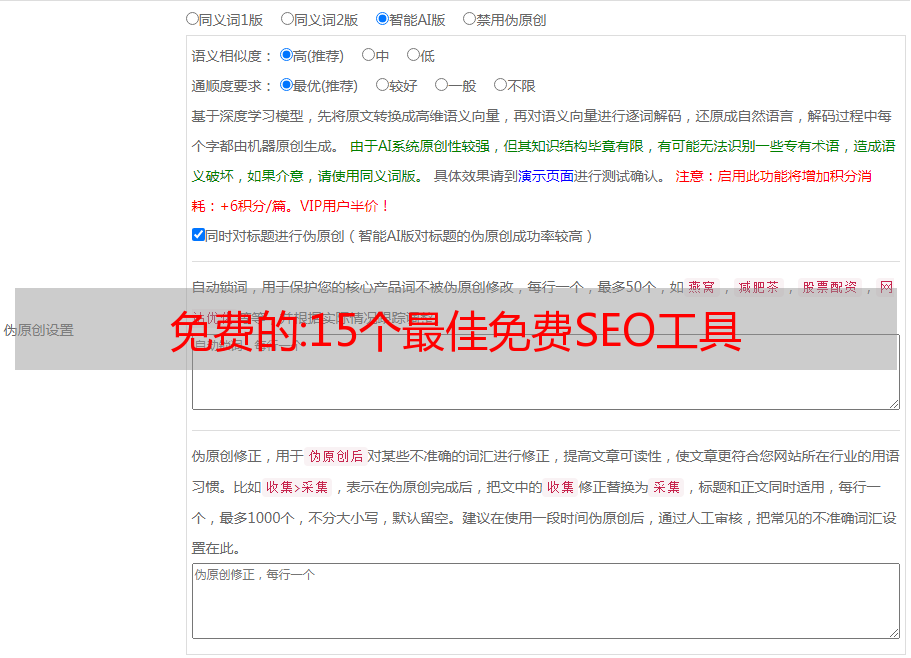Set 语义相似度 to 高(推荐)
Image resolution: width=911 pixels, height=658 pixels.
286,55
